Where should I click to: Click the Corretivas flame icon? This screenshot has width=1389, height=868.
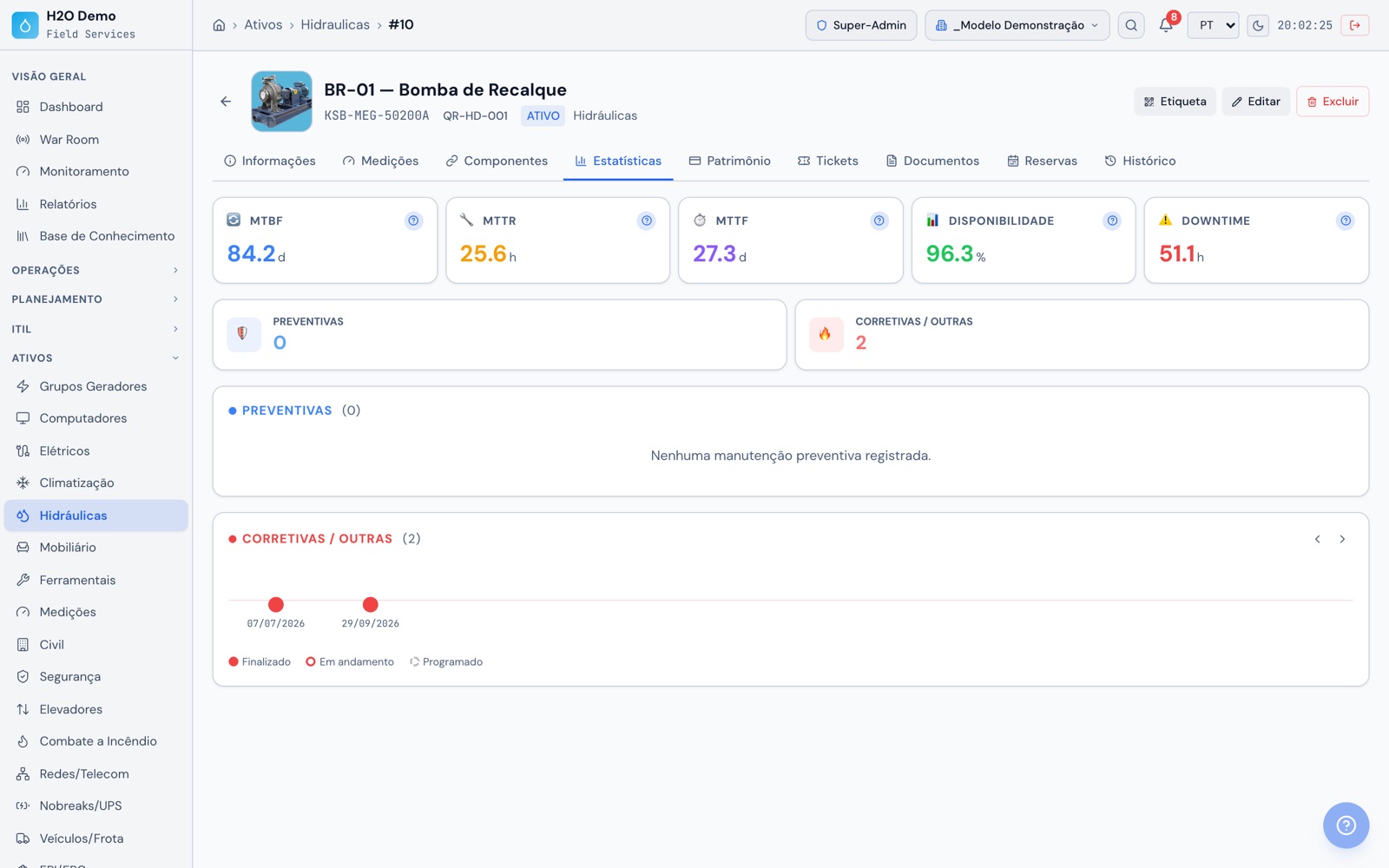click(x=826, y=334)
